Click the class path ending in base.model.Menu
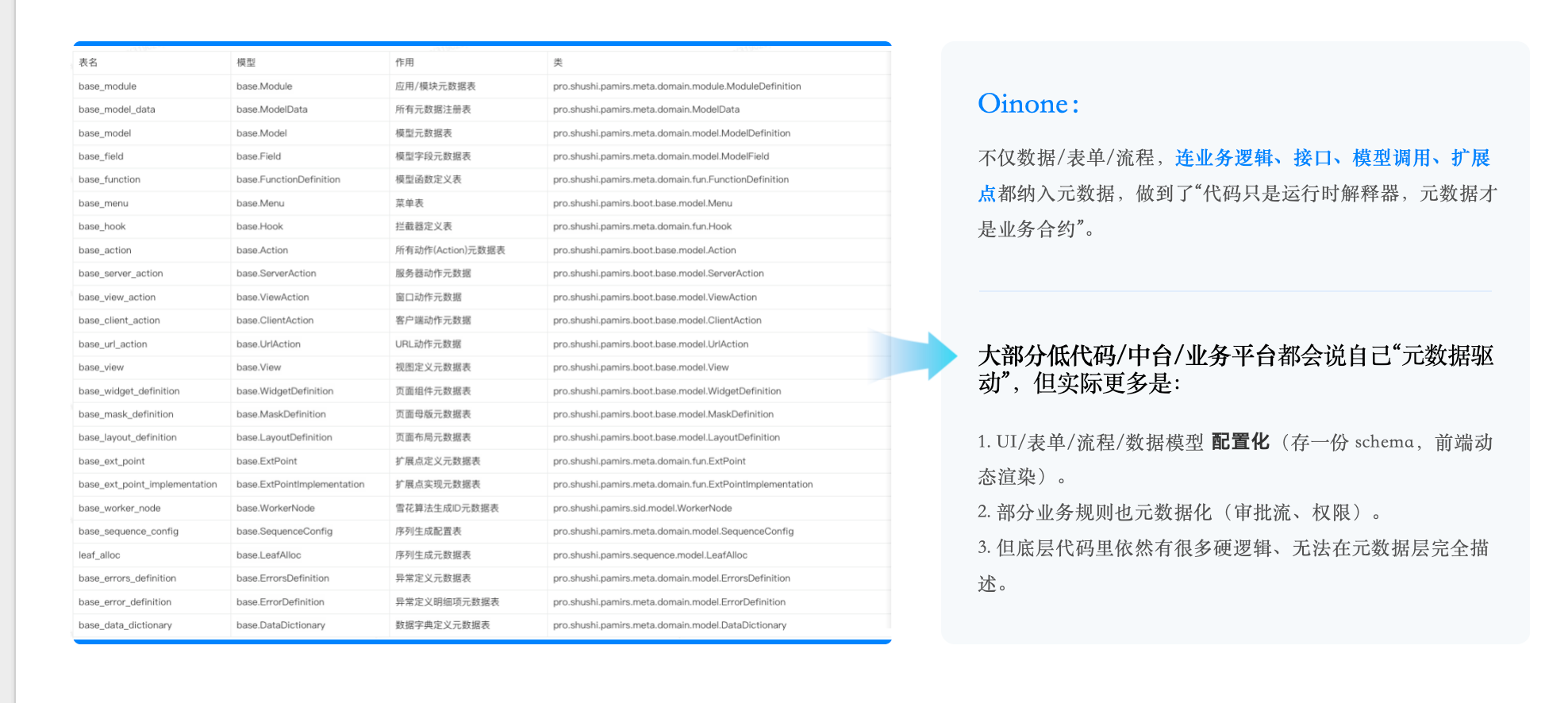The height and width of the screenshot is (703, 1568). [643, 203]
